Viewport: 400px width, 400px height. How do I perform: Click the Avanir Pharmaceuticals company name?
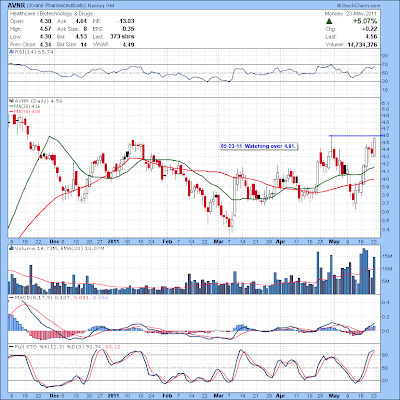[x=55, y=6]
